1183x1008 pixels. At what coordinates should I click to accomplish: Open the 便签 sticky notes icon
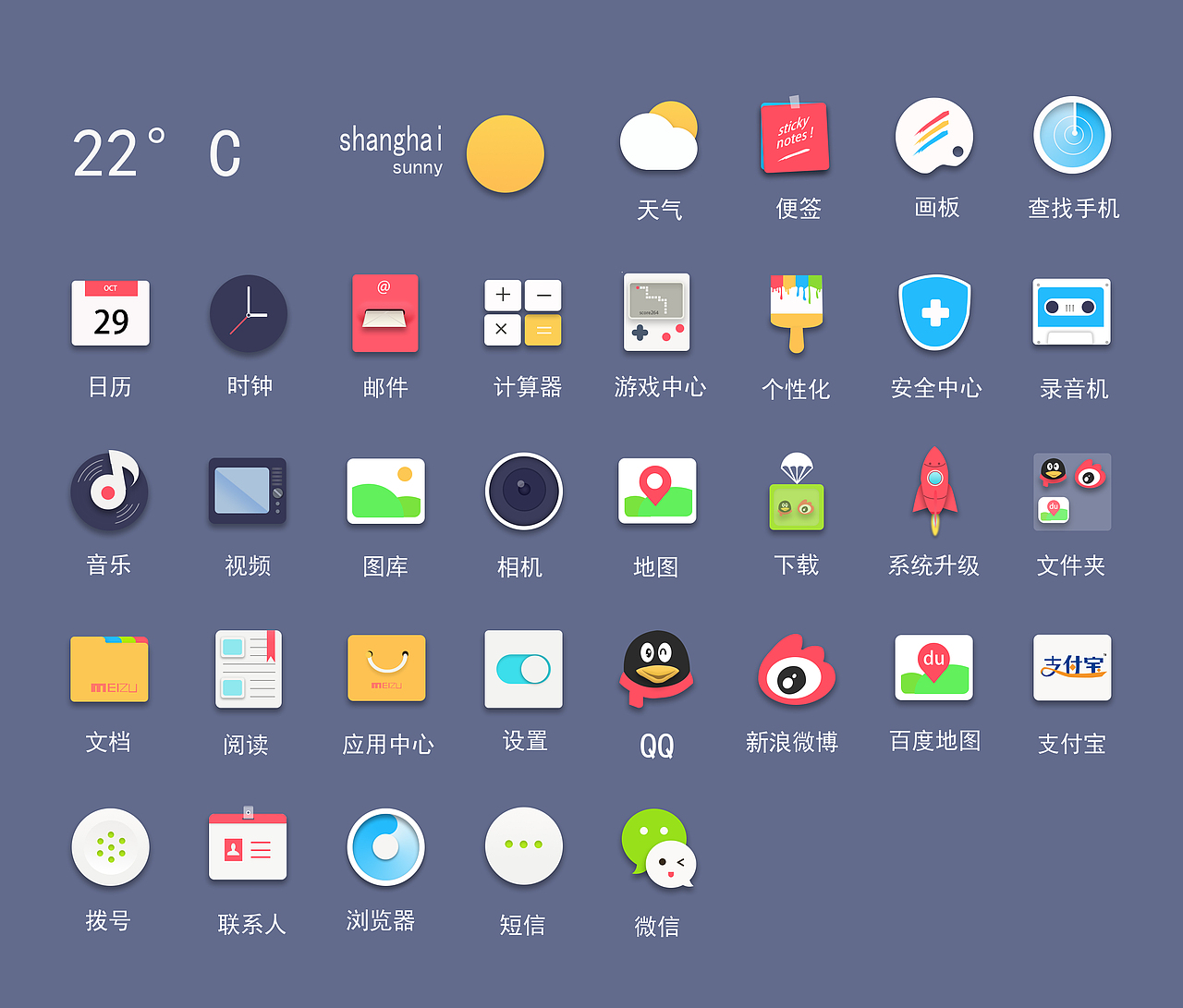795,137
